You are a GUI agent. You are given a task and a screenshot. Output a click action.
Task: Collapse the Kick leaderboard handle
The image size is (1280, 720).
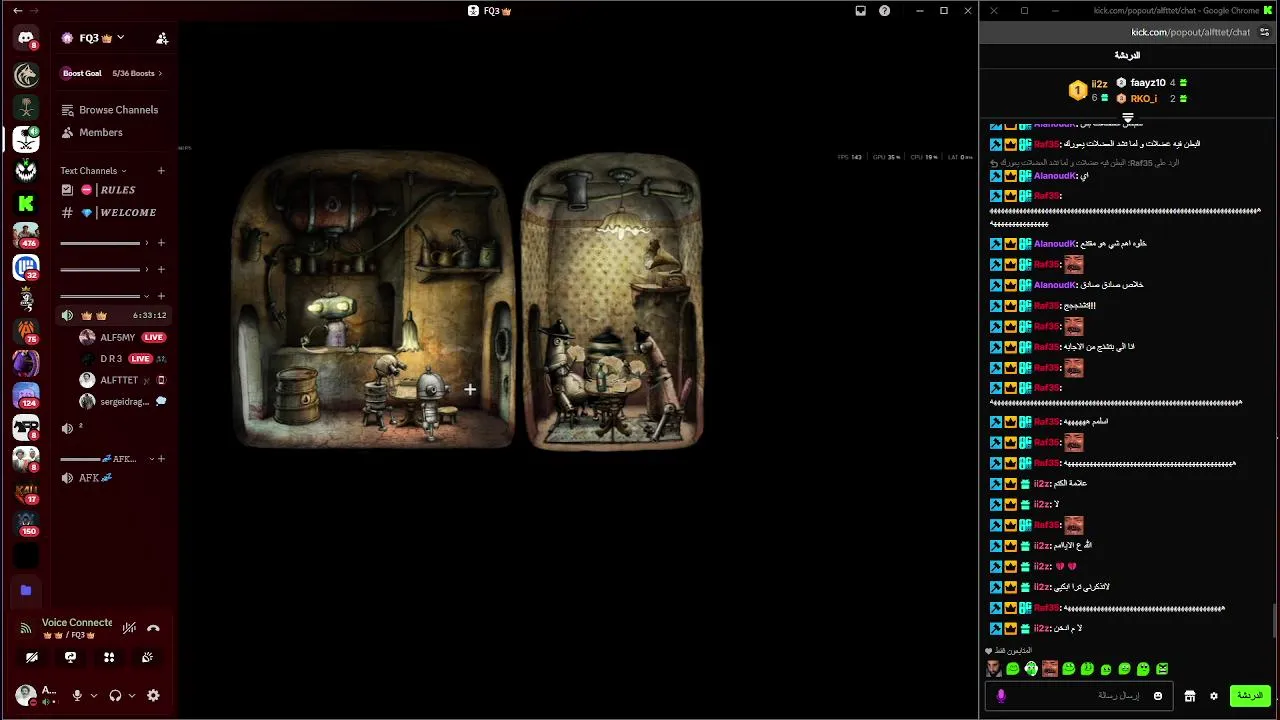coord(1128,118)
